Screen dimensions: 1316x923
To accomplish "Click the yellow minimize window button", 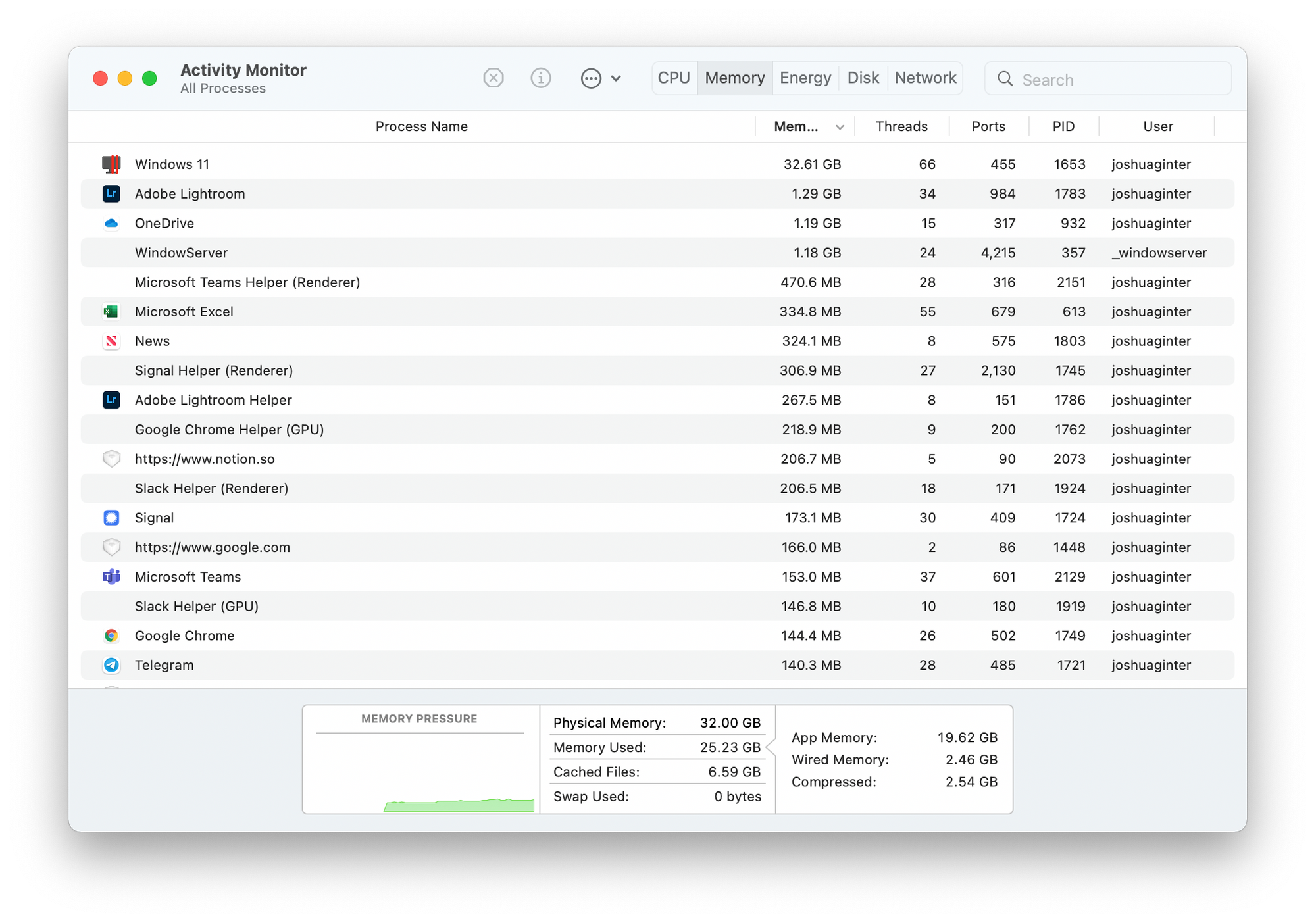I will tap(125, 78).
